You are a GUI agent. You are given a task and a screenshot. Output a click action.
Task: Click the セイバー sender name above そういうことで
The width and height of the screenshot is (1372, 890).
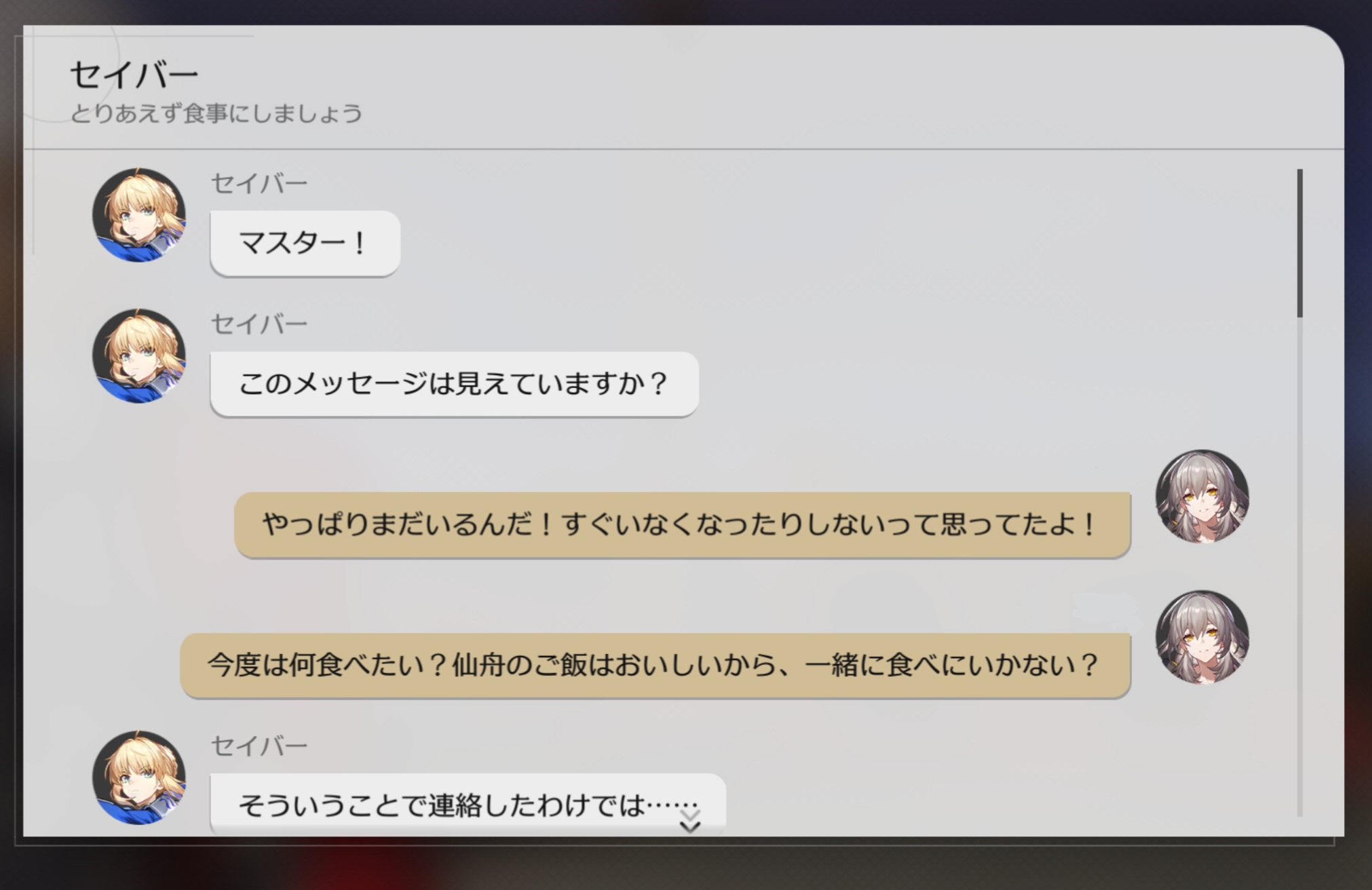coord(259,746)
